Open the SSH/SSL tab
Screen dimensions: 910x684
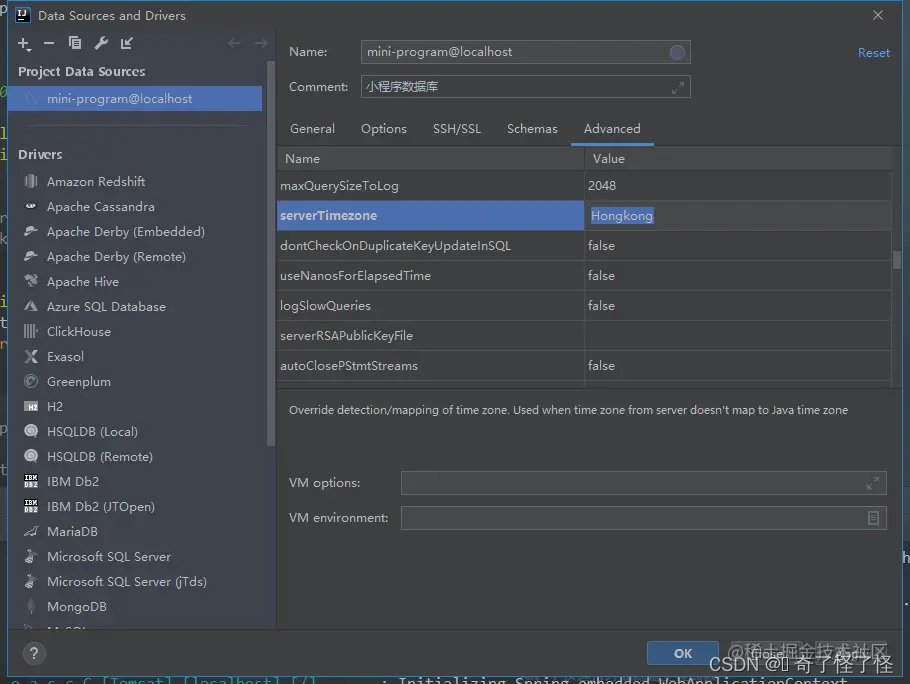coord(457,129)
